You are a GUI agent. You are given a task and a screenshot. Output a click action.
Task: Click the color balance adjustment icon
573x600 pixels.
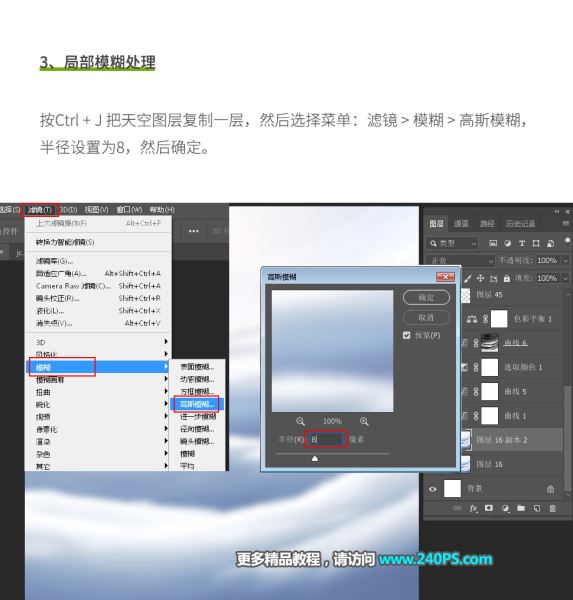472,319
